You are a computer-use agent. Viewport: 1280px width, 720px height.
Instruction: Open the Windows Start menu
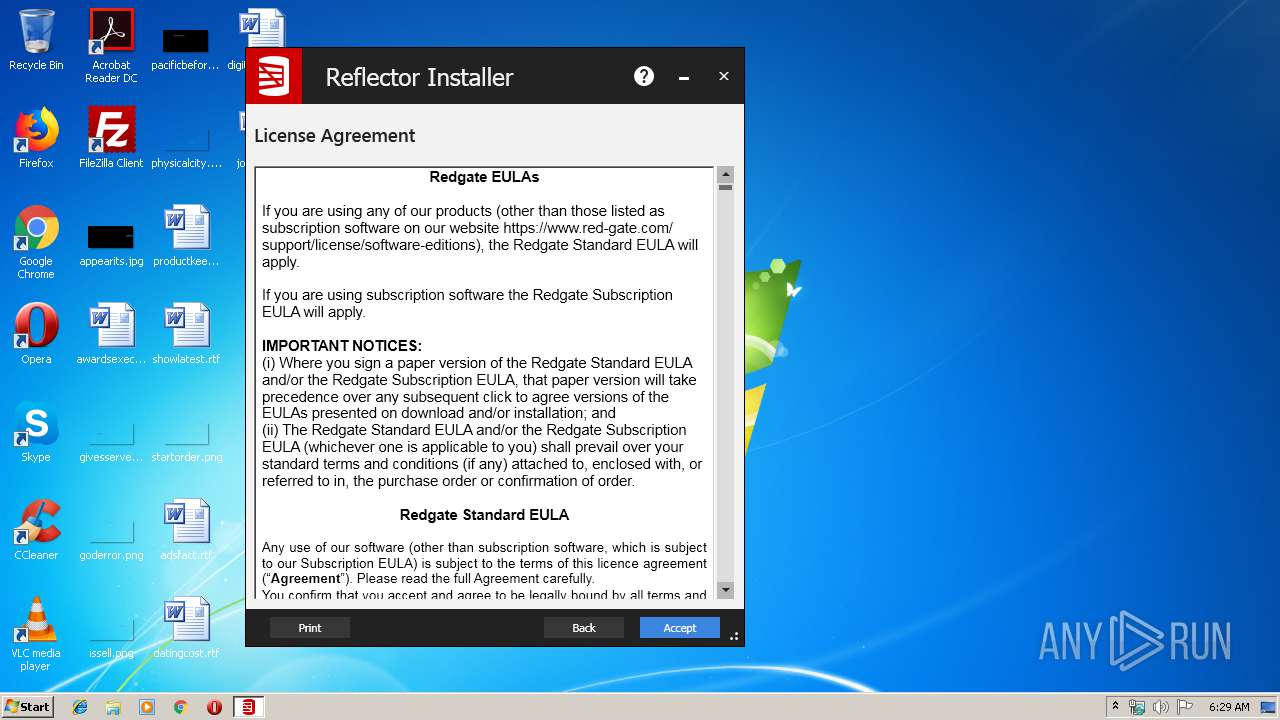[x=27, y=706]
